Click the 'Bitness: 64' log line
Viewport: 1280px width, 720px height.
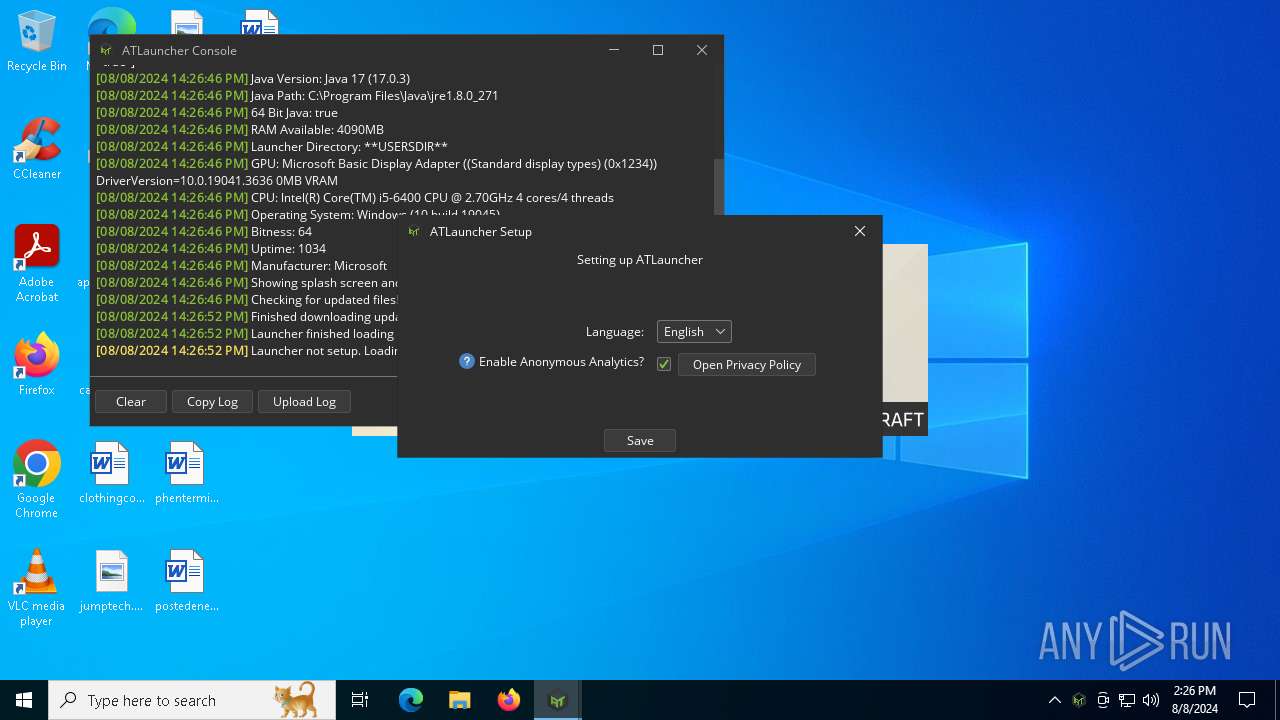coord(204,231)
